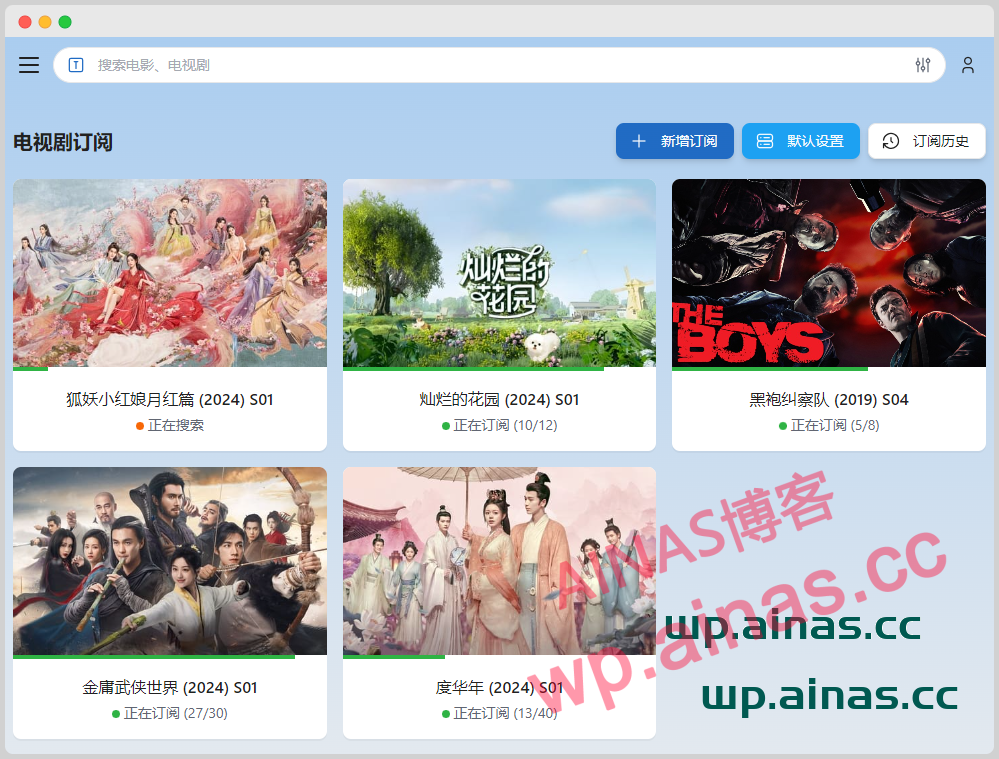The width and height of the screenshot is (999, 759).
Task: Select title 度华年 (2024) S01
Action: [500, 688]
